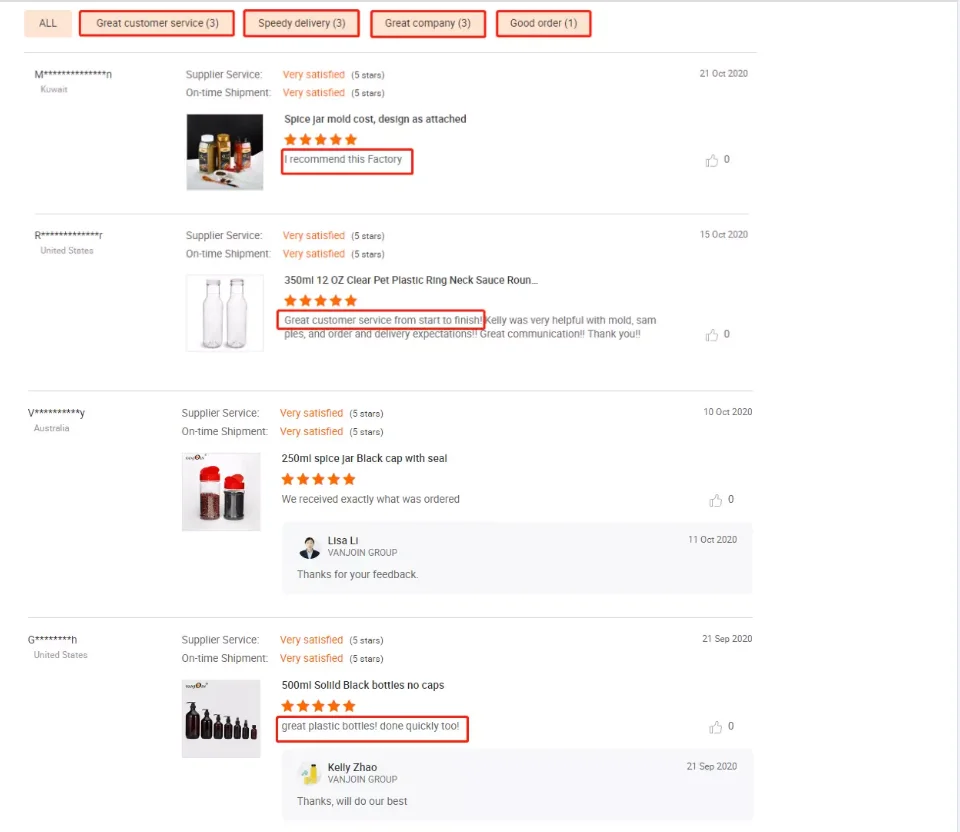The width and height of the screenshot is (960, 832).
Task: Filter reviews by Speedy delivery (3)
Action: click(301, 23)
